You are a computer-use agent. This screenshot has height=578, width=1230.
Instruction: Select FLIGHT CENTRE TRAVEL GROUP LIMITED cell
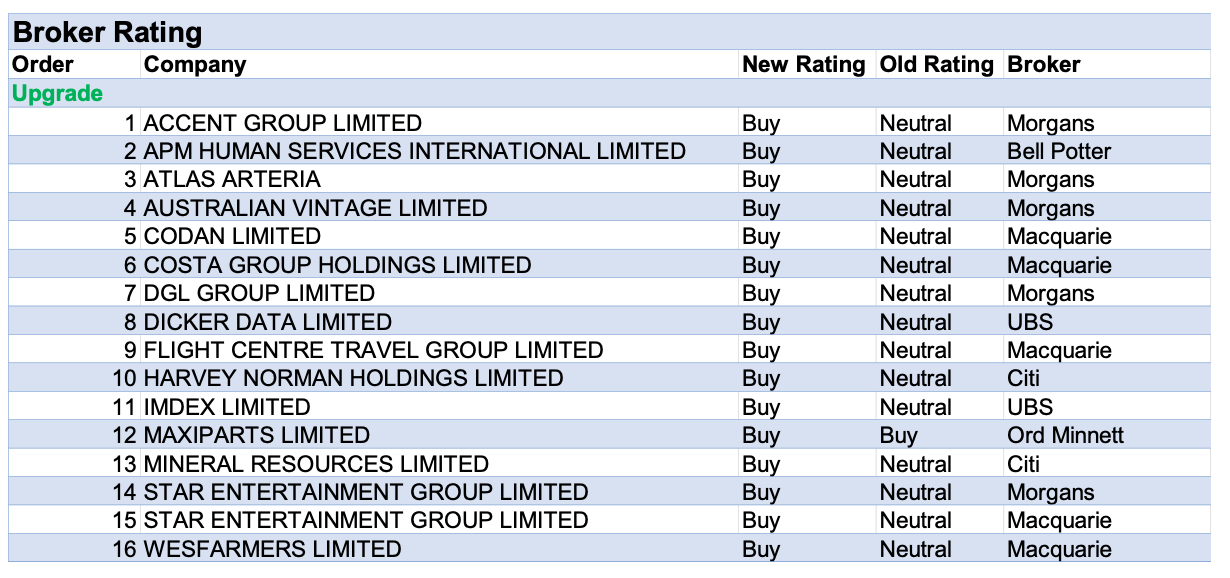coord(374,351)
